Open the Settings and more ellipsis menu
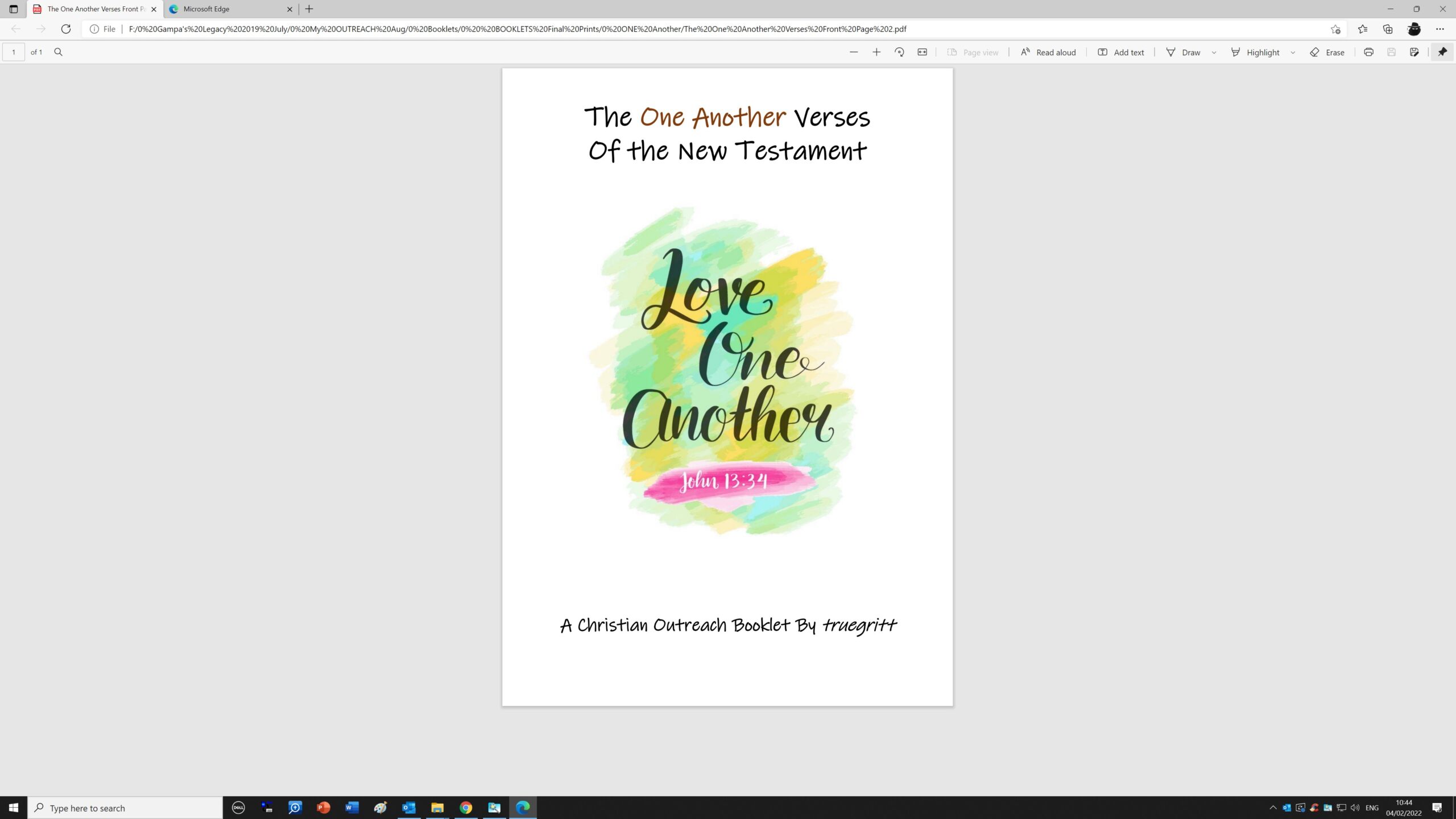This screenshot has width=1456, height=819. 1440,29
